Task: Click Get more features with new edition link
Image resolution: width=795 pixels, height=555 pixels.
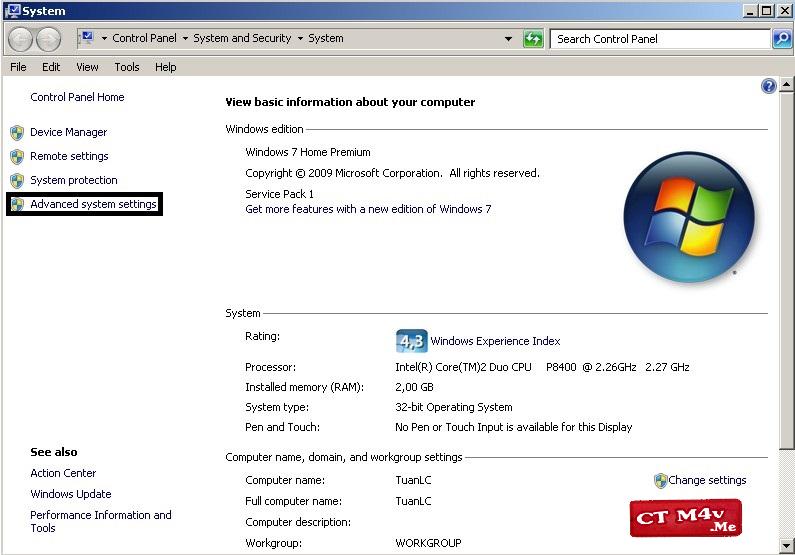Action: click(368, 209)
